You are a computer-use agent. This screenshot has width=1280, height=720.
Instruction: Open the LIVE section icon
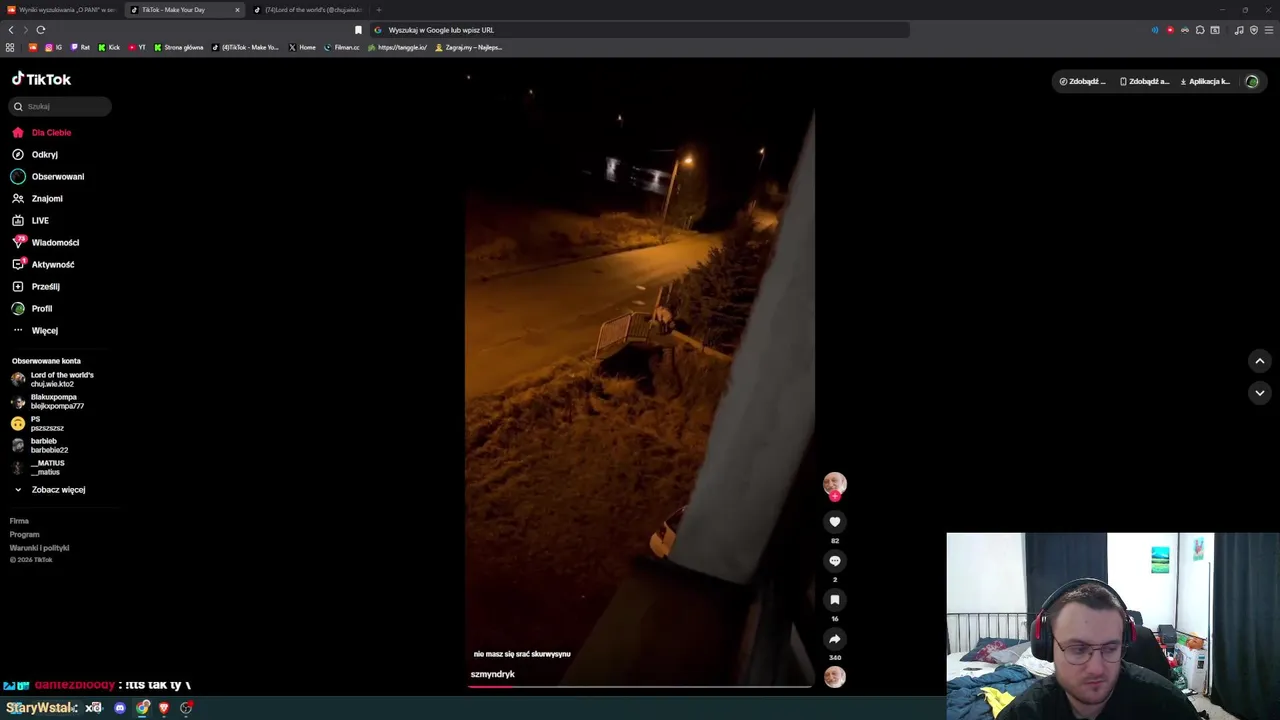[18, 220]
